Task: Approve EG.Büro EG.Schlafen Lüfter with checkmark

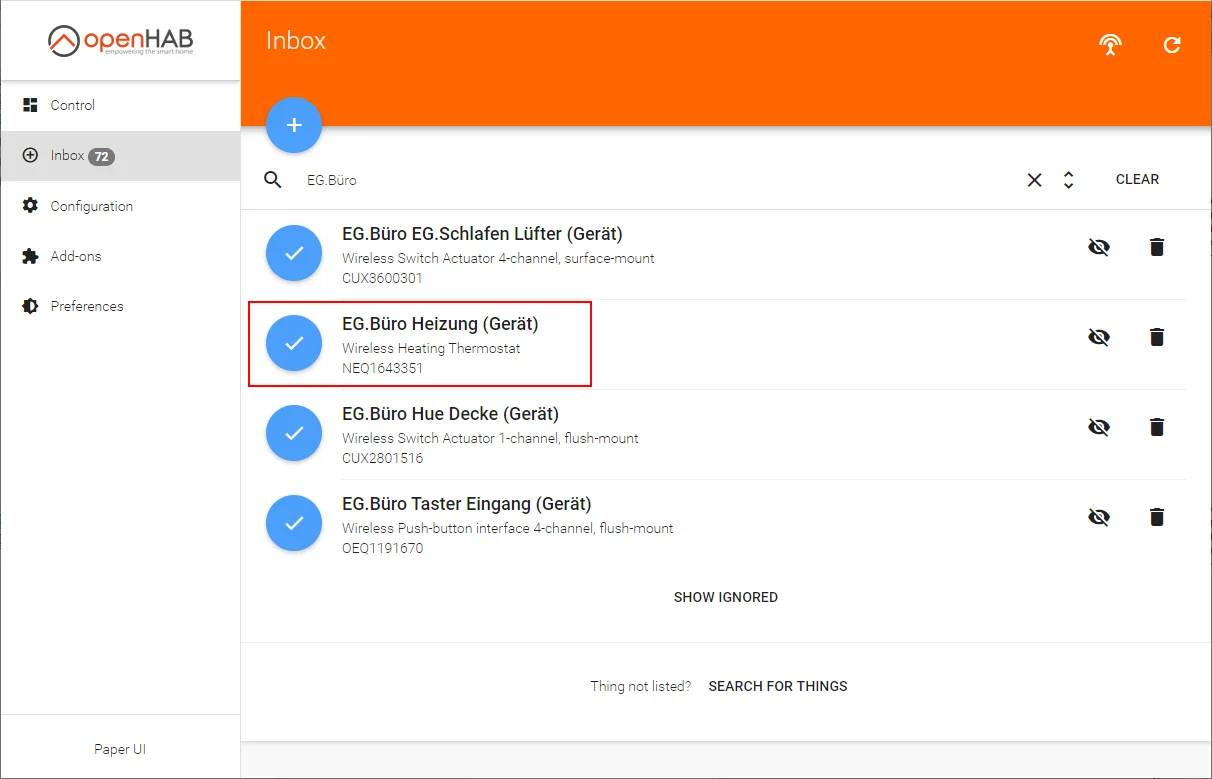Action: pyautogui.click(x=294, y=253)
